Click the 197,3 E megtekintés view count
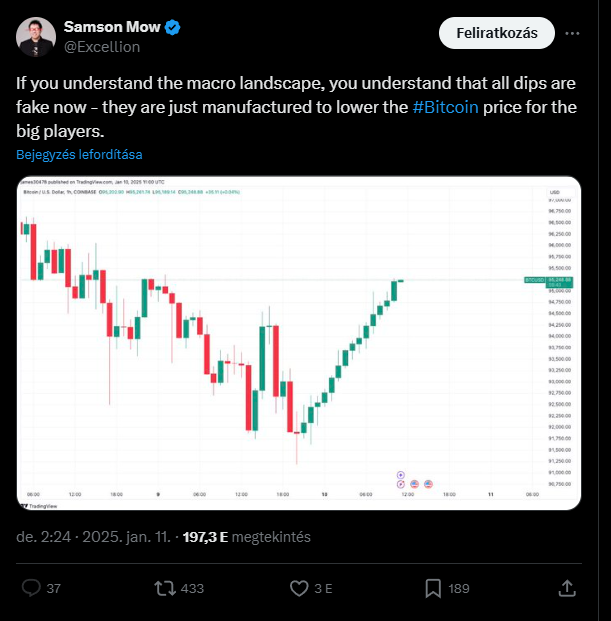The width and height of the screenshot is (611, 621). pyautogui.click(x=247, y=537)
